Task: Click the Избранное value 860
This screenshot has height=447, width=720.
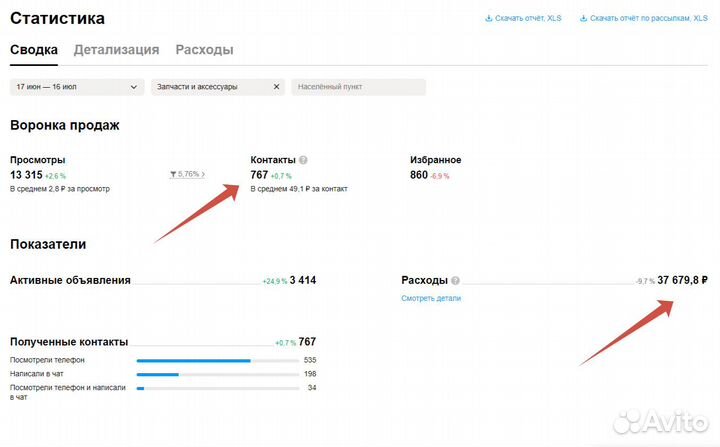Action: [419, 175]
